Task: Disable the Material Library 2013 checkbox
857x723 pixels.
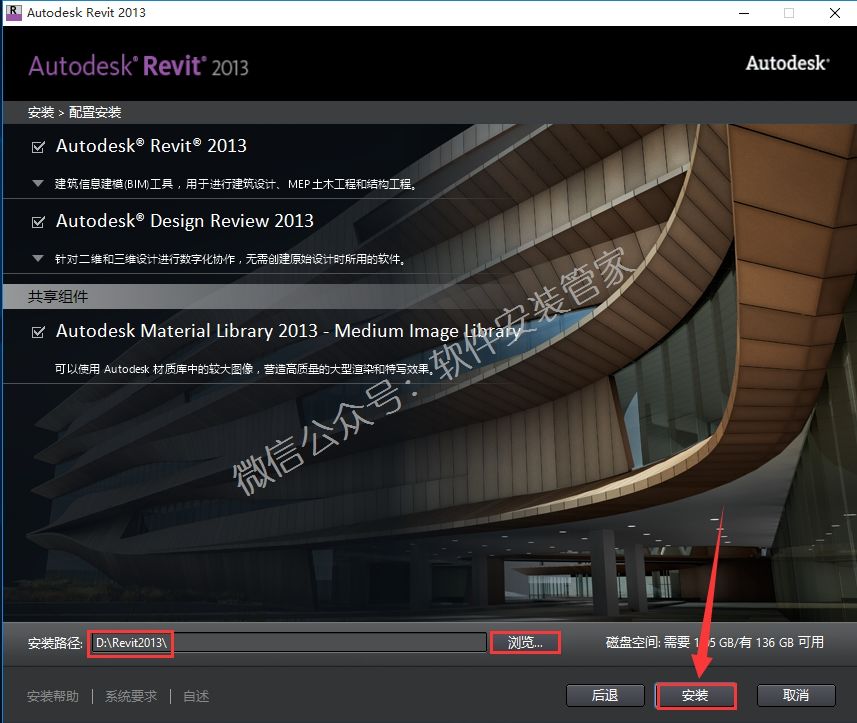Action: point(38,332)
